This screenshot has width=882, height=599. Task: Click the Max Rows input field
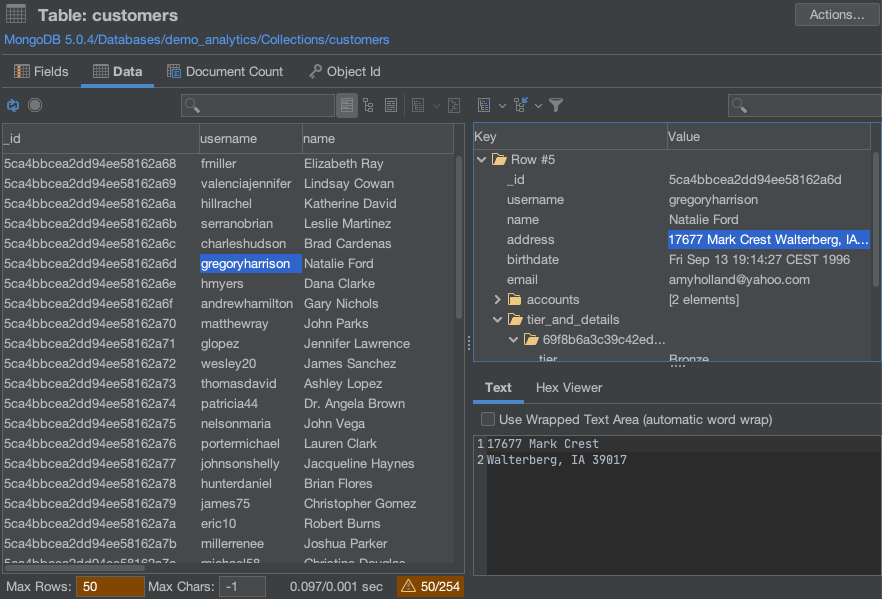click(x=110, y=587)
